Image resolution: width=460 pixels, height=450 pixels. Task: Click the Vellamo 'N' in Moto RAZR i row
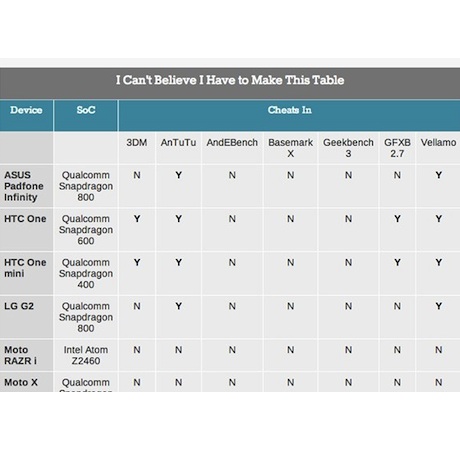pos(438,350)
